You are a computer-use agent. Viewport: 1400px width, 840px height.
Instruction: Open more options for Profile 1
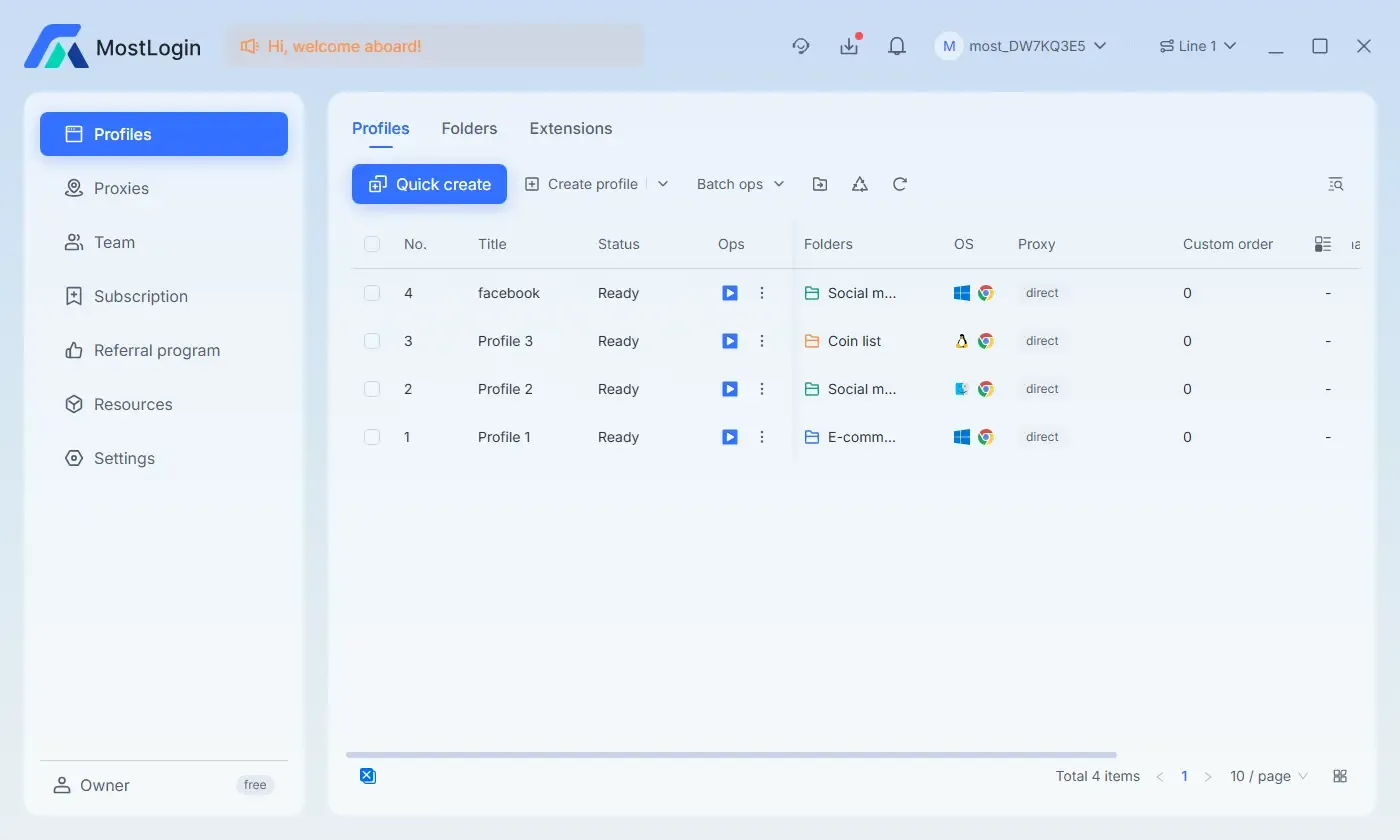pos(762,437)
